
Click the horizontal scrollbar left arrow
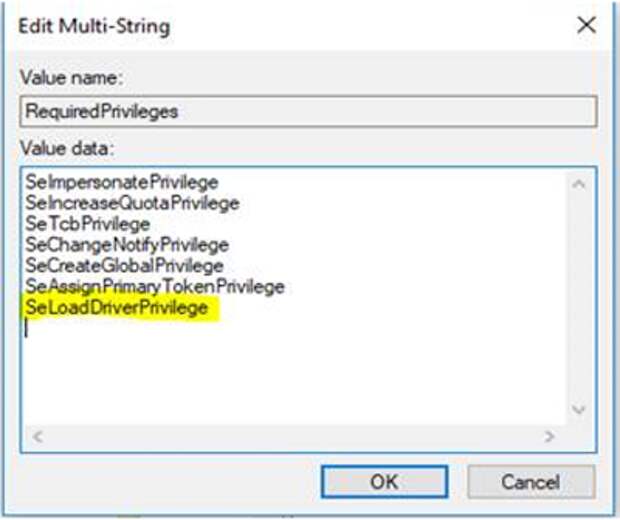pos(38,437)
